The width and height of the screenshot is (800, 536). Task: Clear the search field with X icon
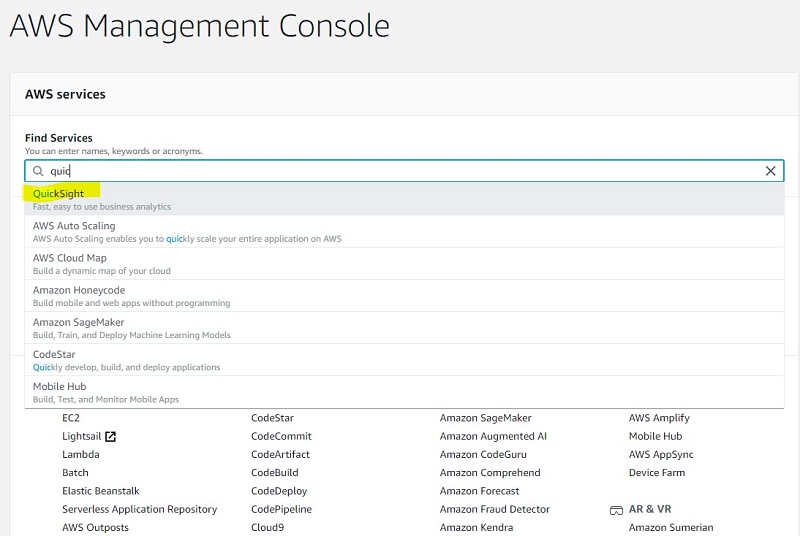(770, 171)
